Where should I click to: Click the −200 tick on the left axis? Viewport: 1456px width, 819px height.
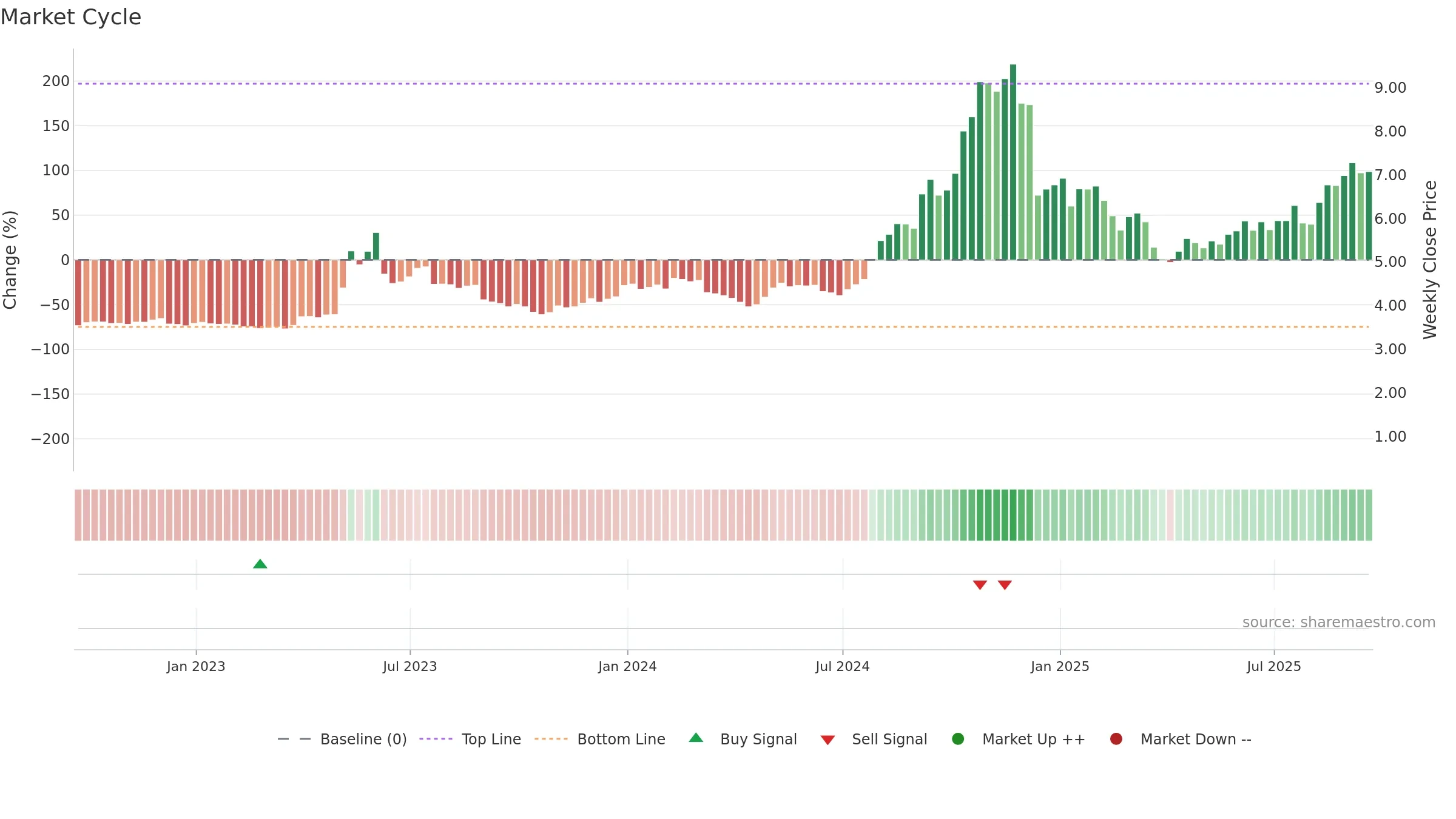pos(50,439)
